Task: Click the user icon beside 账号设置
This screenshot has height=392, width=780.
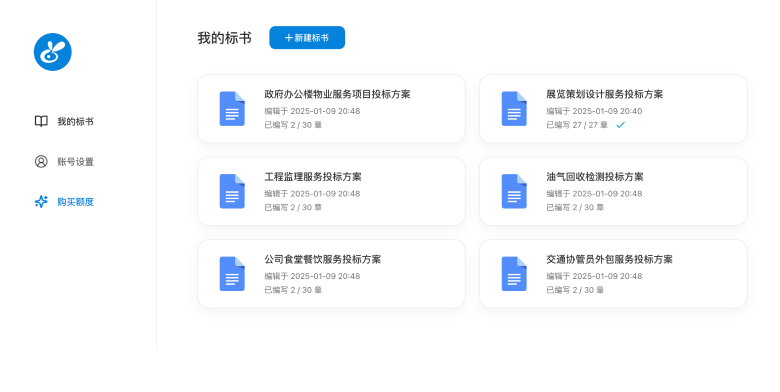Action: [x=41, y=161]
